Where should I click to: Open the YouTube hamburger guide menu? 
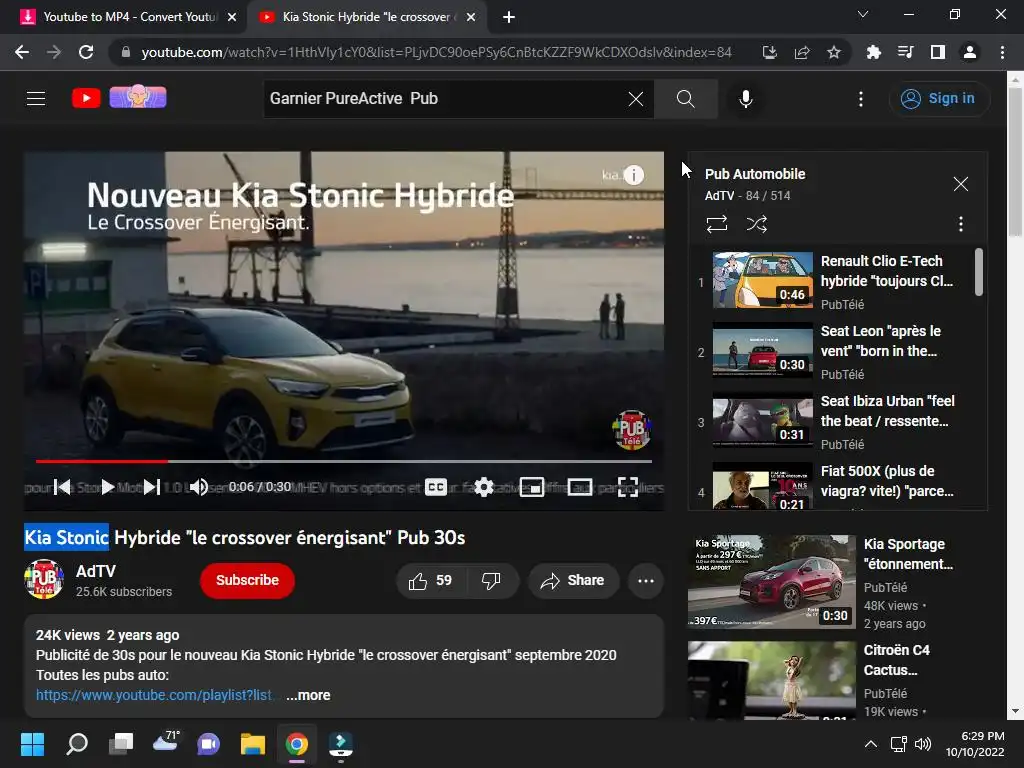[x=36, y=99]
